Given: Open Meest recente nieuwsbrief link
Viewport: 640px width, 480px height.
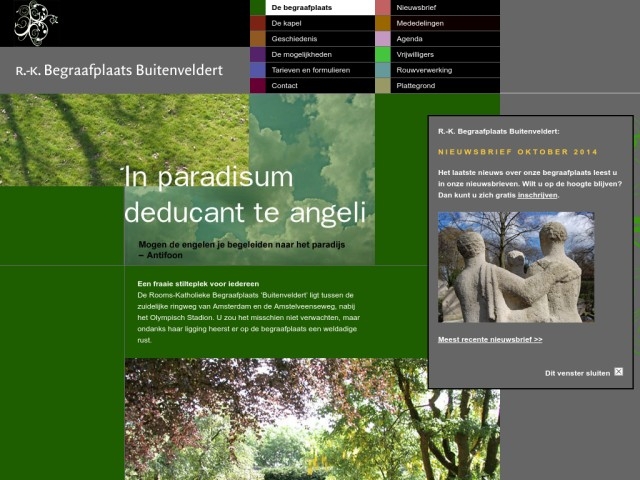Looking at the screenshot, I should point(490,340).
